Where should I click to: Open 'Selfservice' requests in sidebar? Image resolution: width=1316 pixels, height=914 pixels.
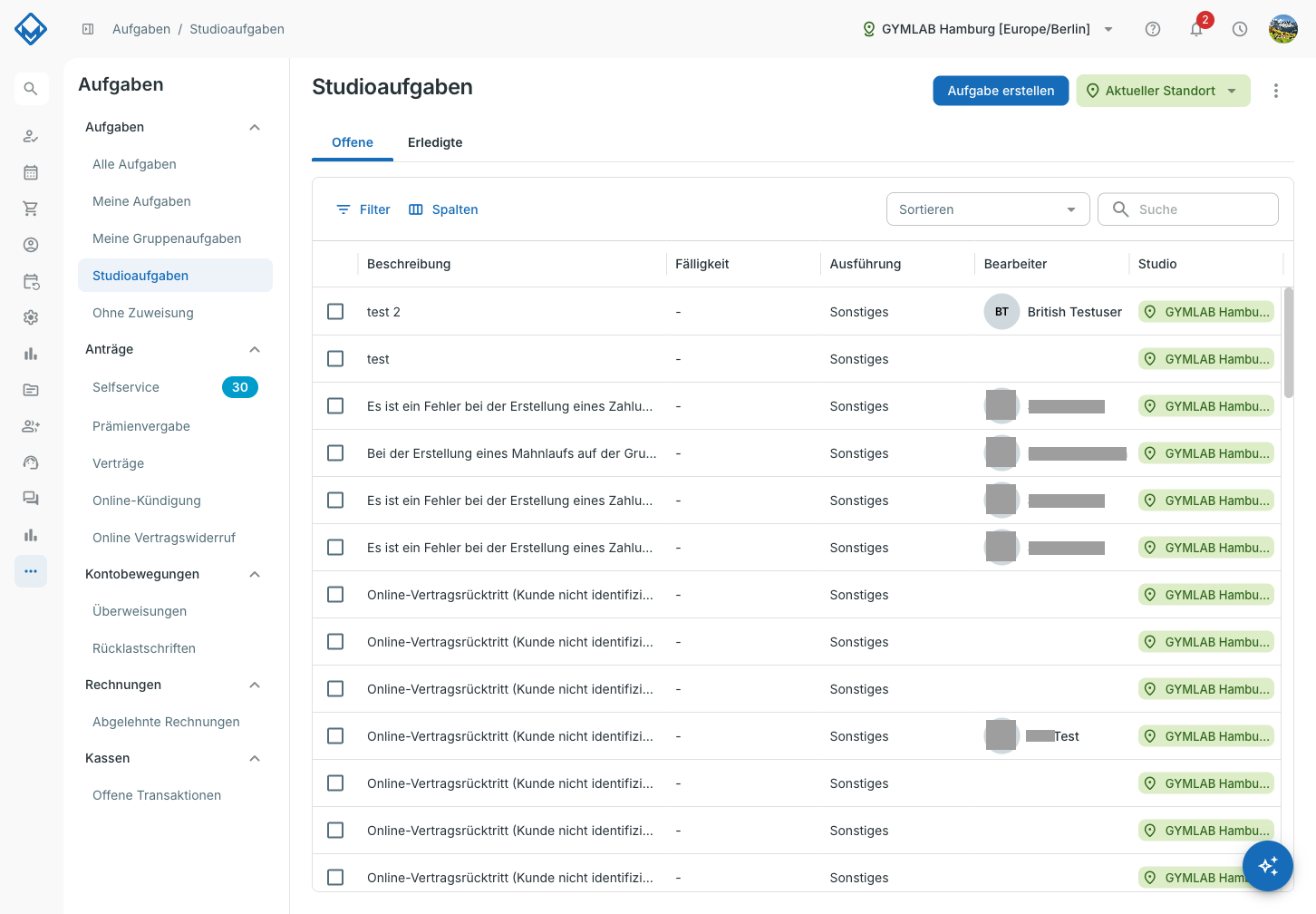coord(175,387)
